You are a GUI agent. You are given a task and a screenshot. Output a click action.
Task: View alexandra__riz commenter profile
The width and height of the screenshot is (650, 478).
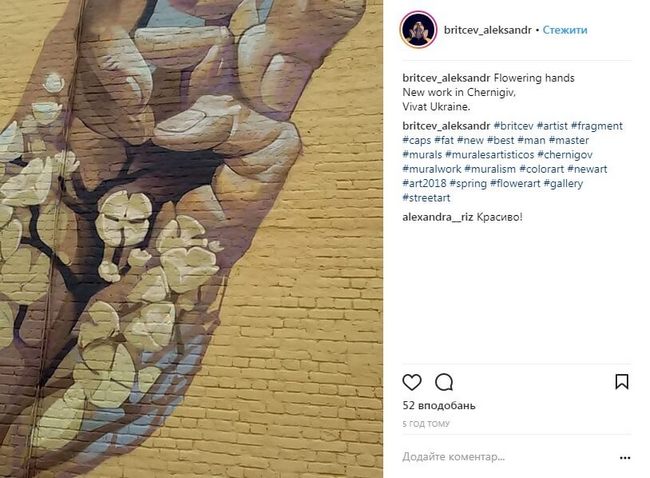click(x=438, y=217)
